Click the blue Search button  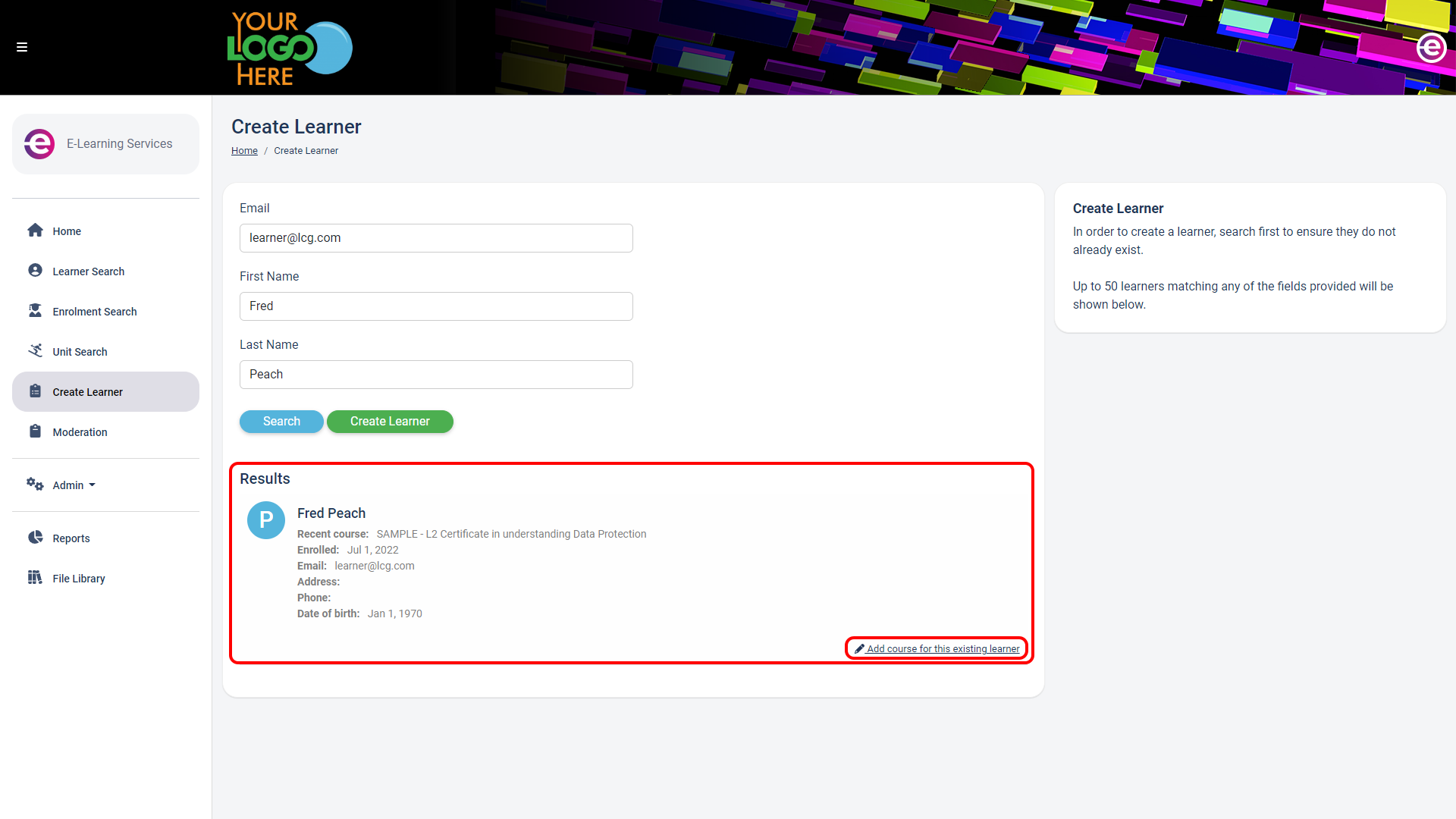point(281,422)
